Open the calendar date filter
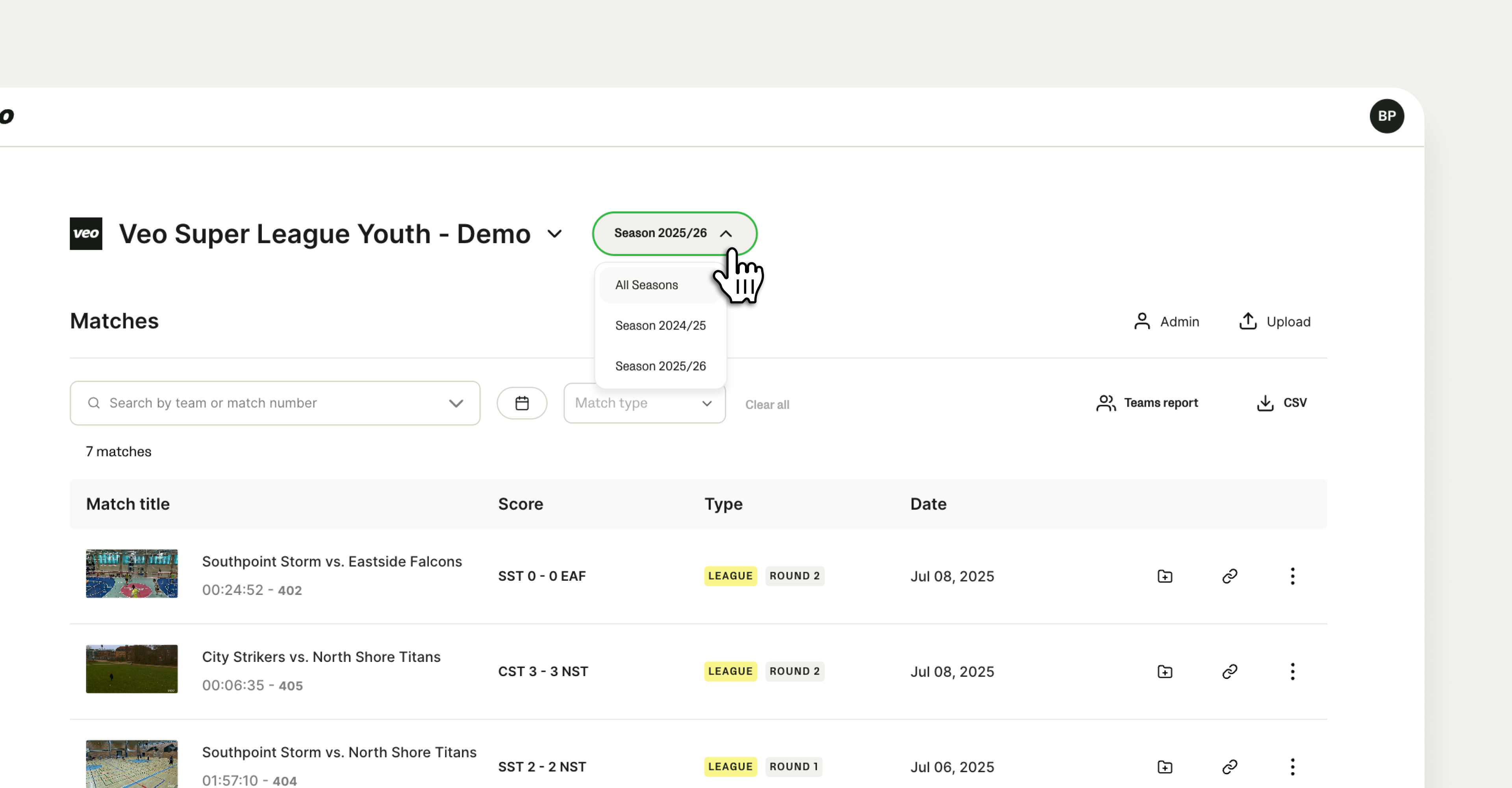 tap(522, 403)
